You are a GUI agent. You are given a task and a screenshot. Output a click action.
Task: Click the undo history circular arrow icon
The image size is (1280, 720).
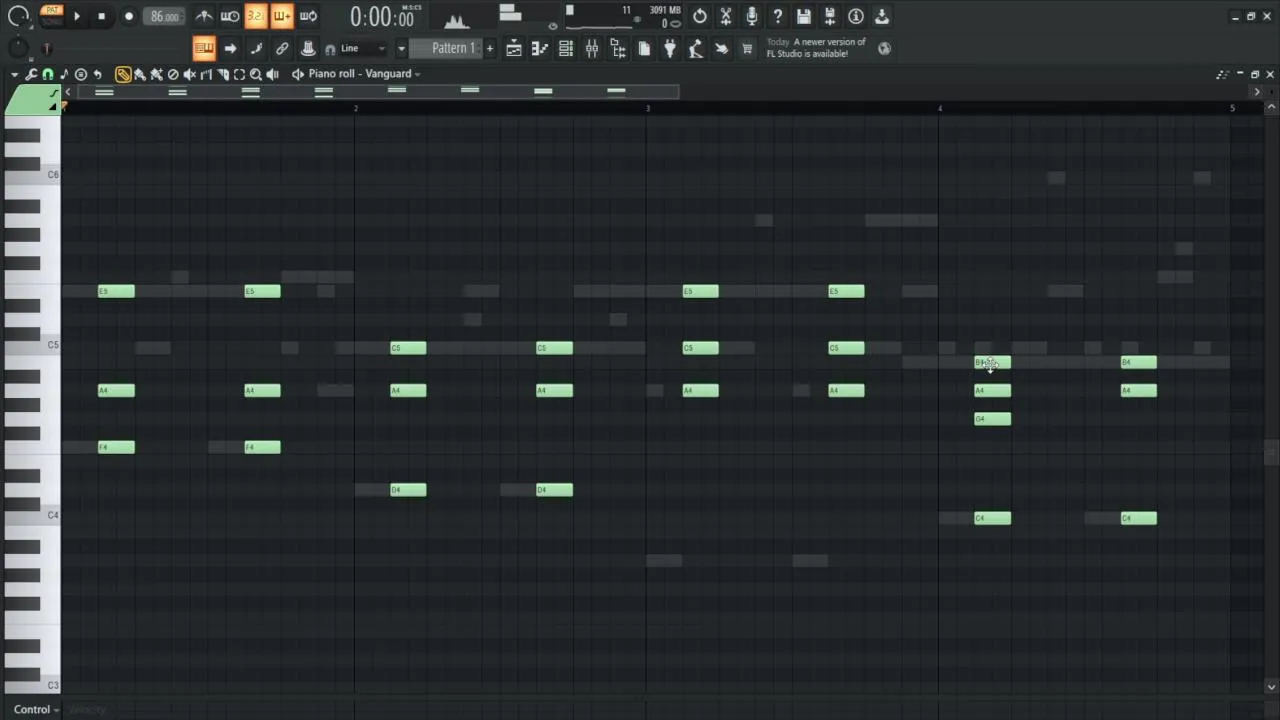tap(700, 16)
